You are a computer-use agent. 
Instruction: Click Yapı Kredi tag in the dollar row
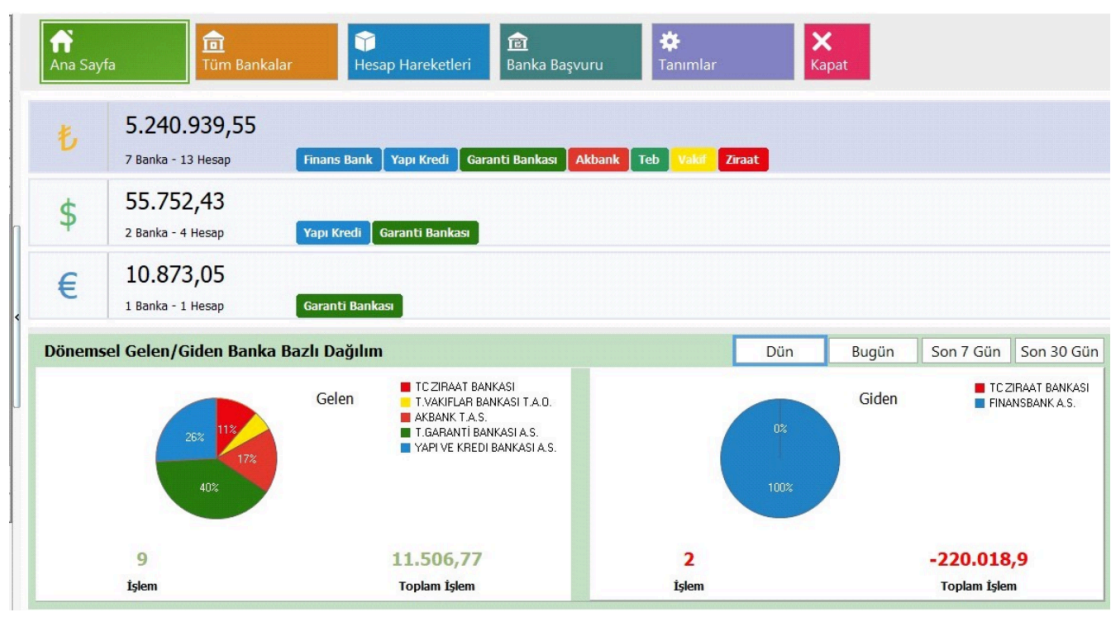pos(333,233)
